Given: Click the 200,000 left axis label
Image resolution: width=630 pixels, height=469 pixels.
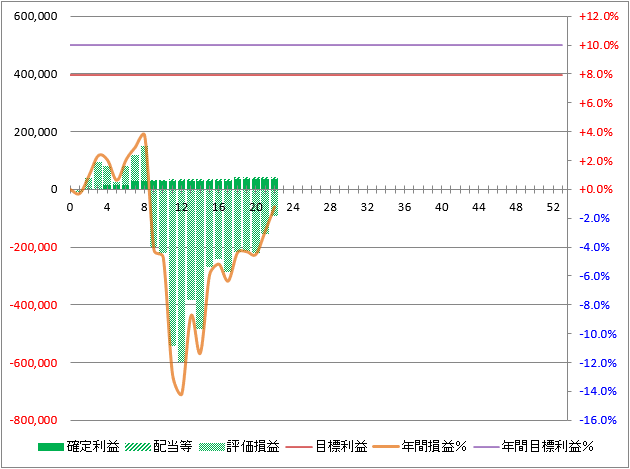Looking at the screenshot, I should (x=35, y=132).
